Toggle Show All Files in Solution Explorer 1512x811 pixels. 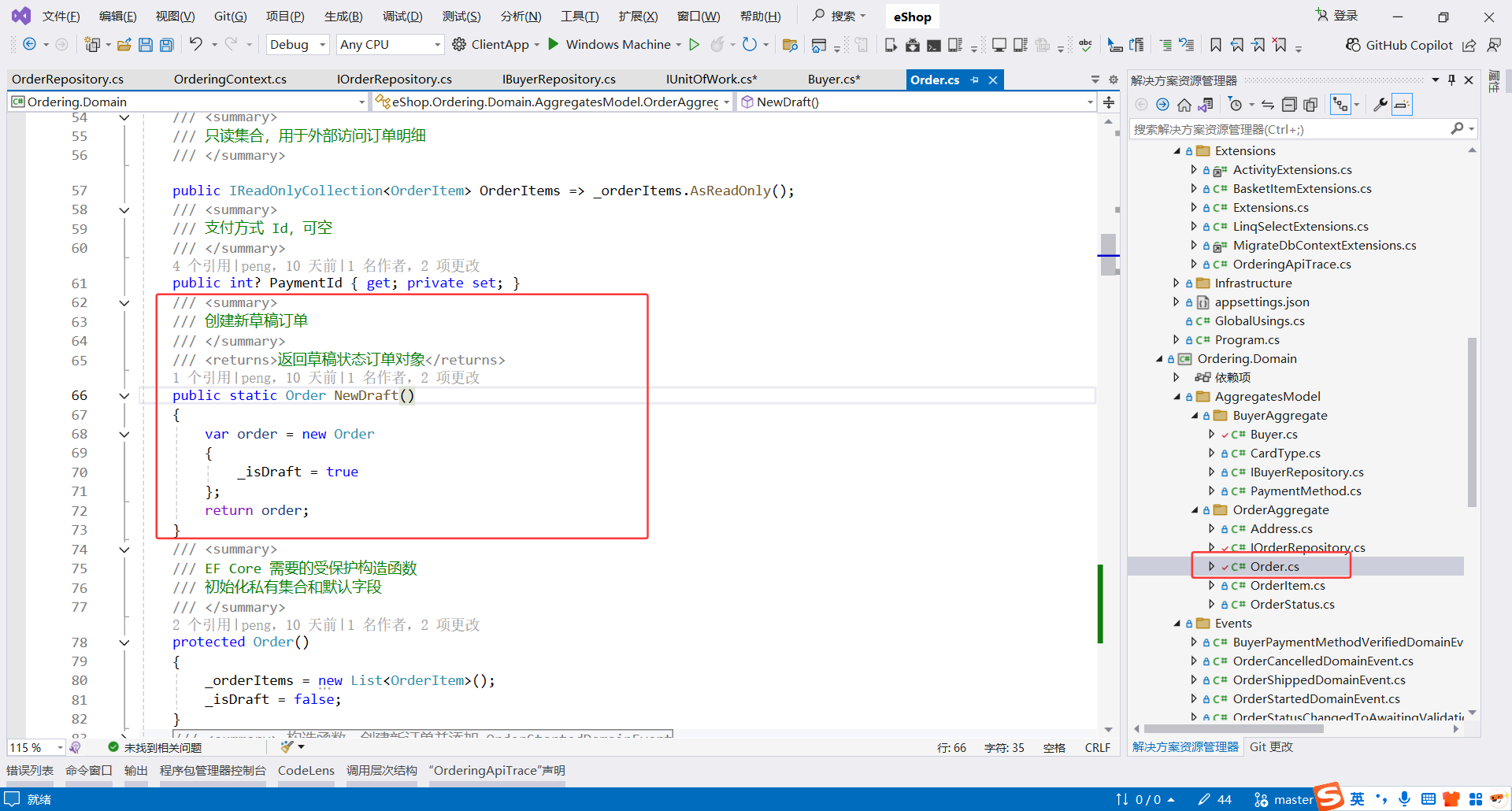pyautogui.click(x=1310, y=105)
